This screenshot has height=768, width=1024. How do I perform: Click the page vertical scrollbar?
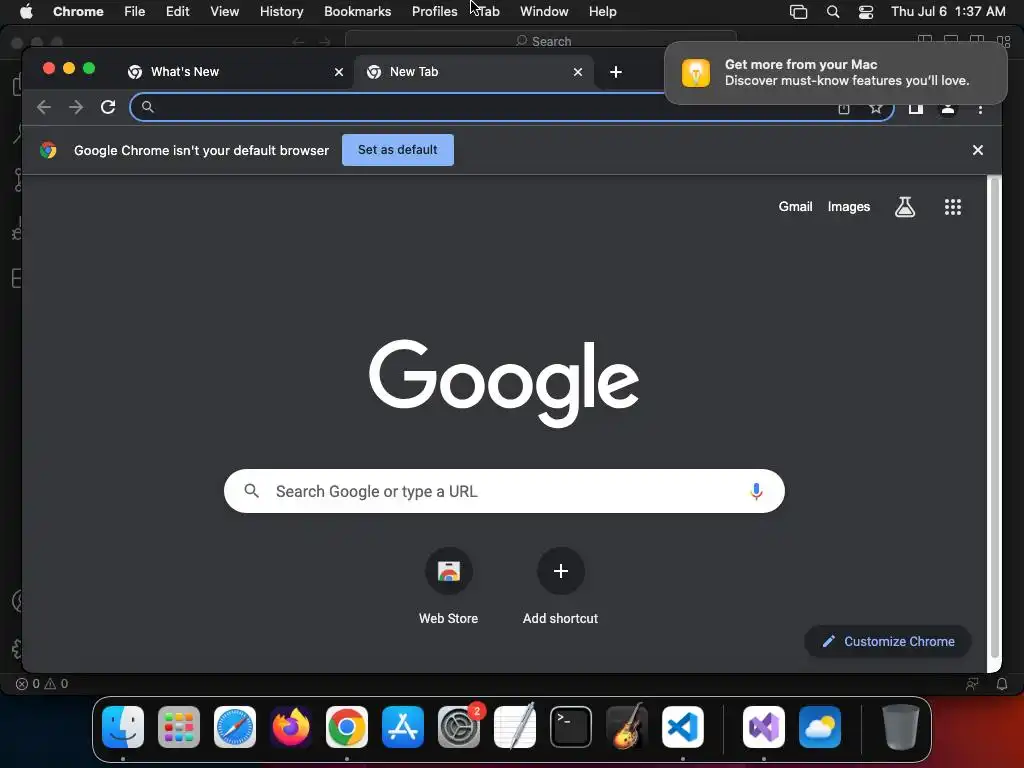(995, 418)
